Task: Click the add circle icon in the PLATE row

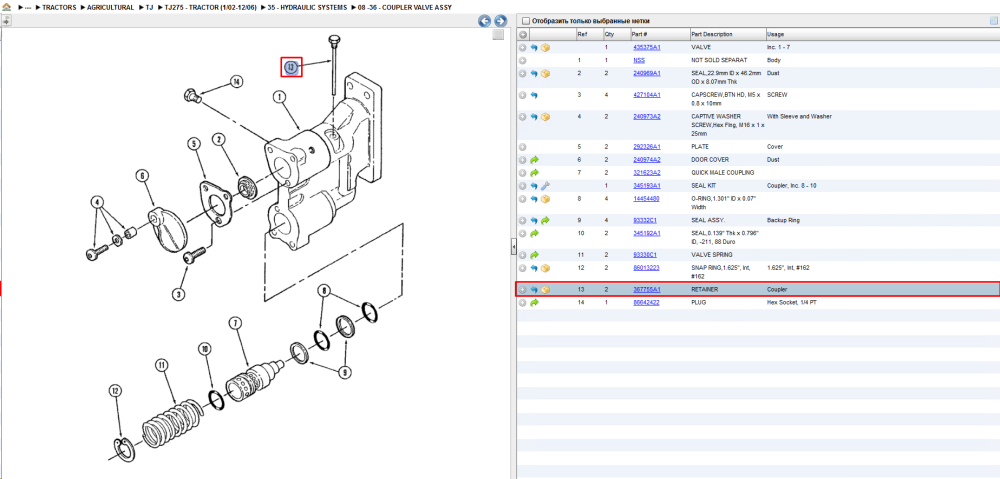Action: tap(522, 147)
